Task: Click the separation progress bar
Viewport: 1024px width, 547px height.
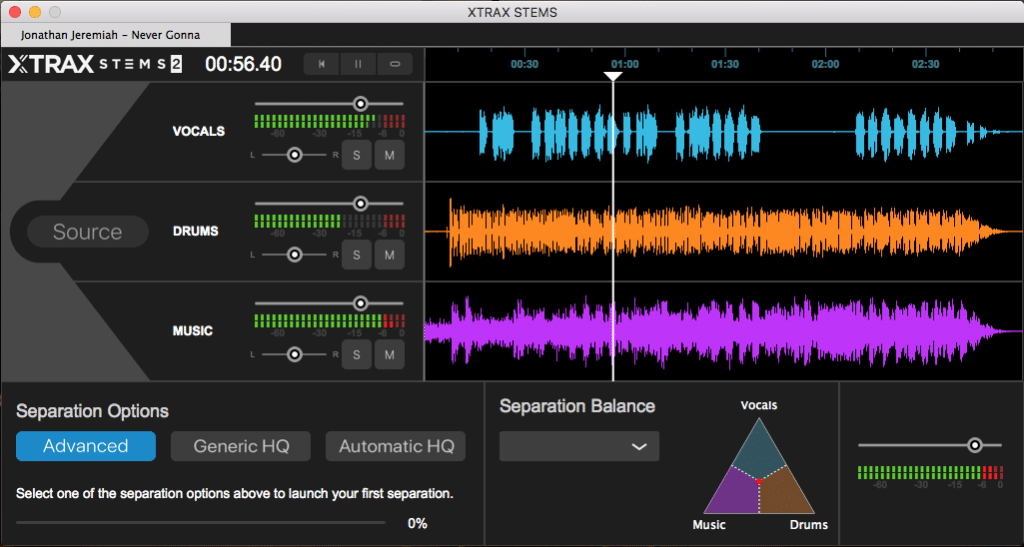Action: click(200, 522)
